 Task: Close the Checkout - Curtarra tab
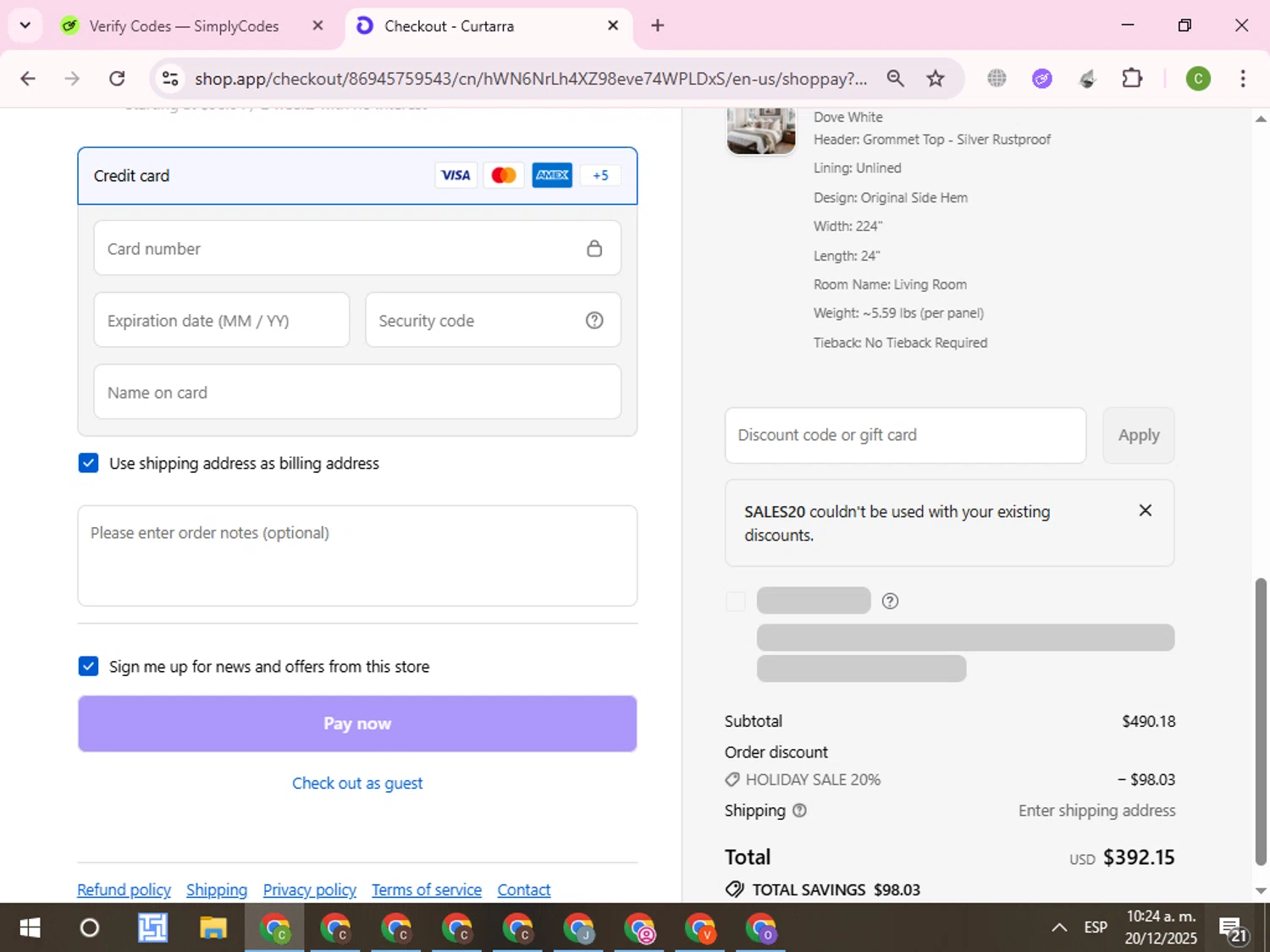click(613, 25)
